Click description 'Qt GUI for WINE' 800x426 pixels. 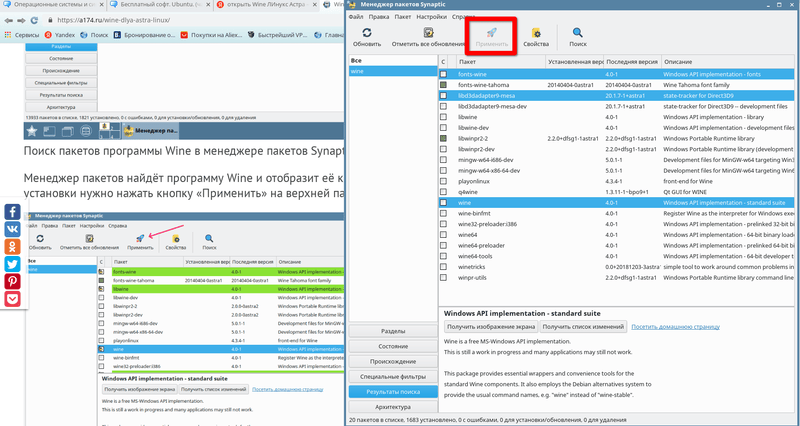click(684, 192)
